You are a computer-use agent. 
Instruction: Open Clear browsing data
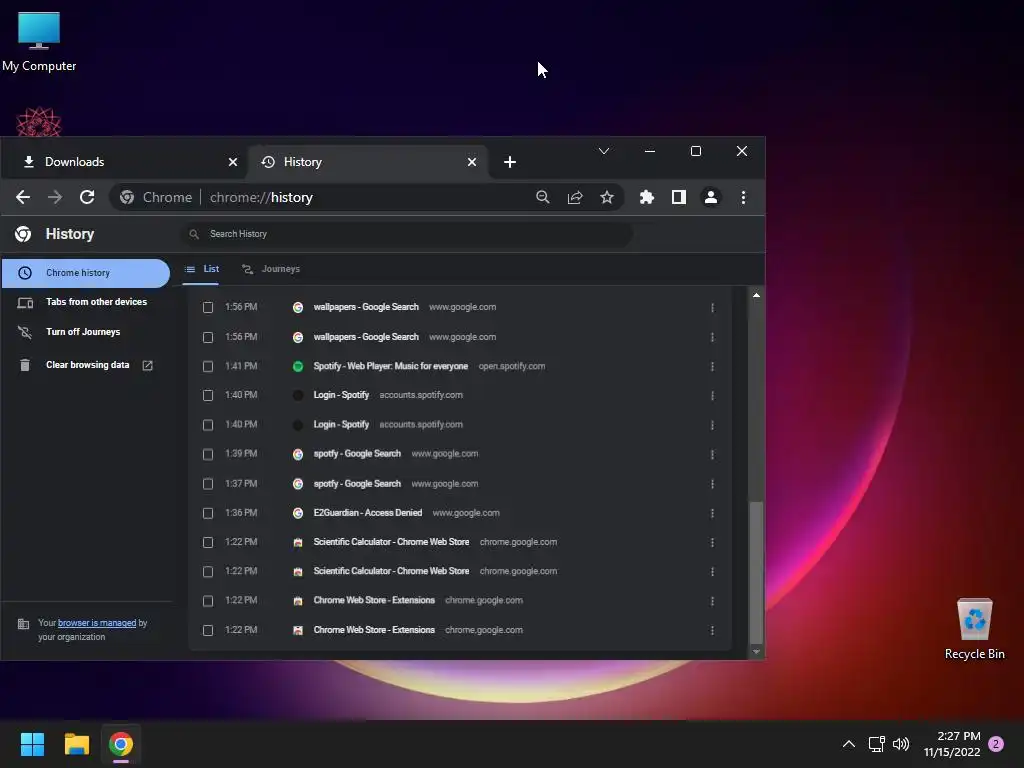[x=86, y=365]
